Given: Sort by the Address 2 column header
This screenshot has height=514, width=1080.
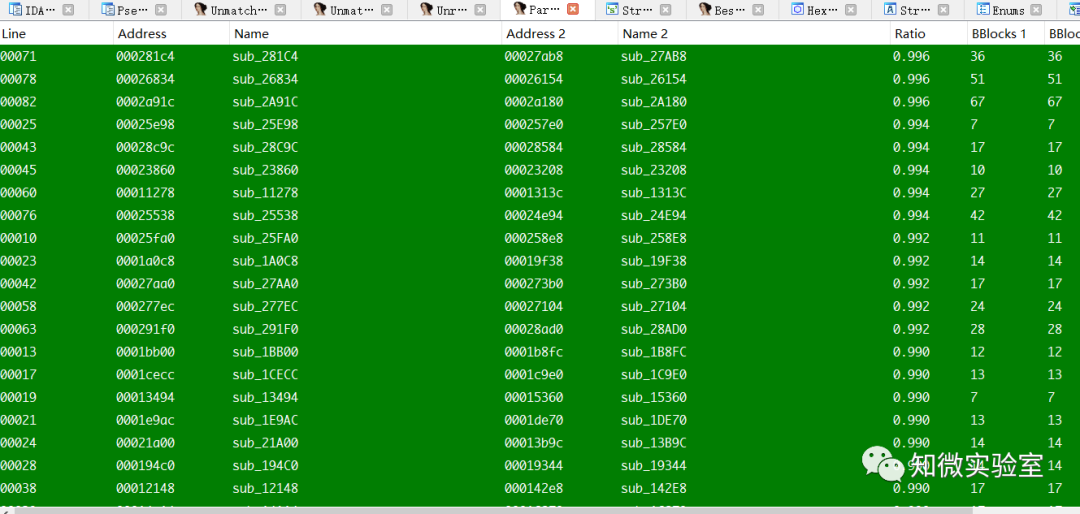Looking at the screenshot, I should [560, 33].
